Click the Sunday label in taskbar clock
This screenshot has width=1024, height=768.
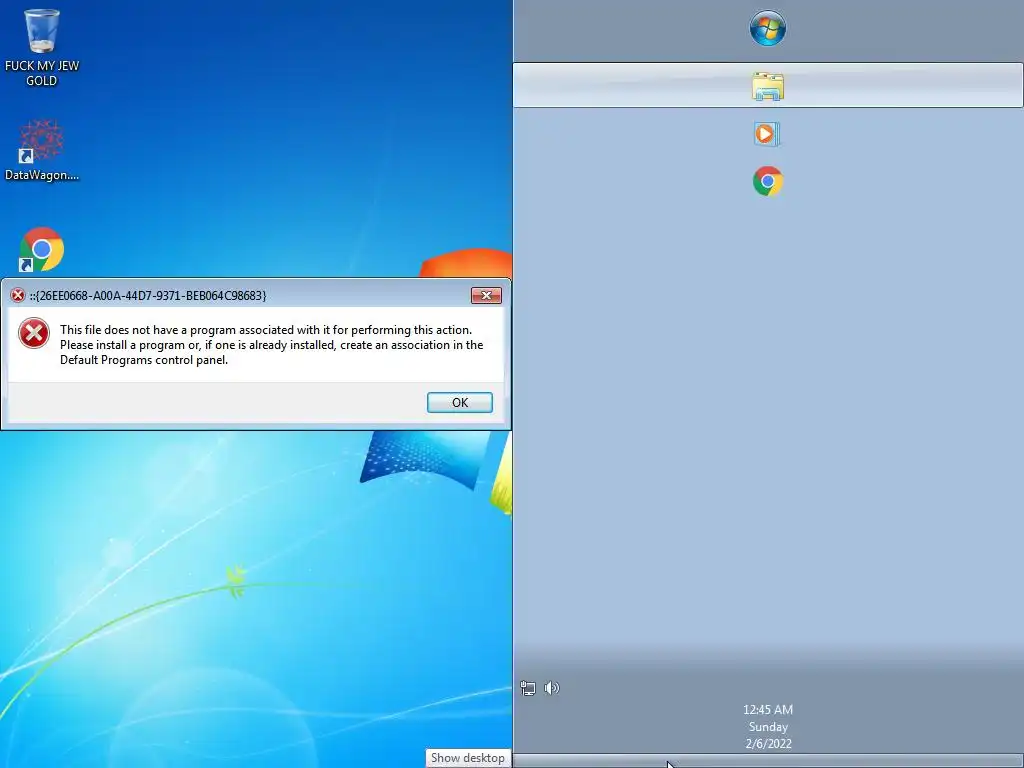(768, 727)
